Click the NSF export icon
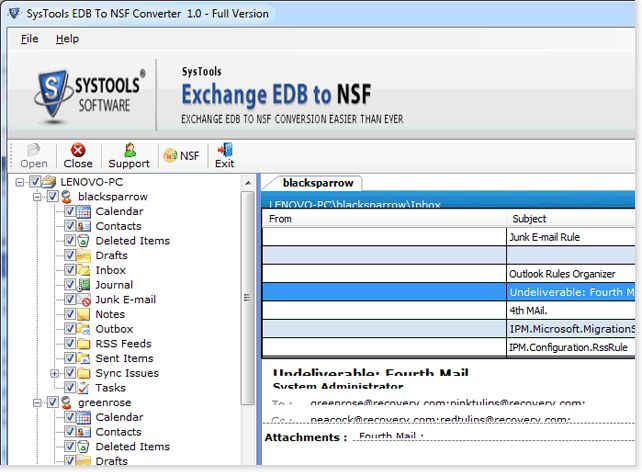The height and width of the screenshot is (472, 642). click(x=181, y=156)
